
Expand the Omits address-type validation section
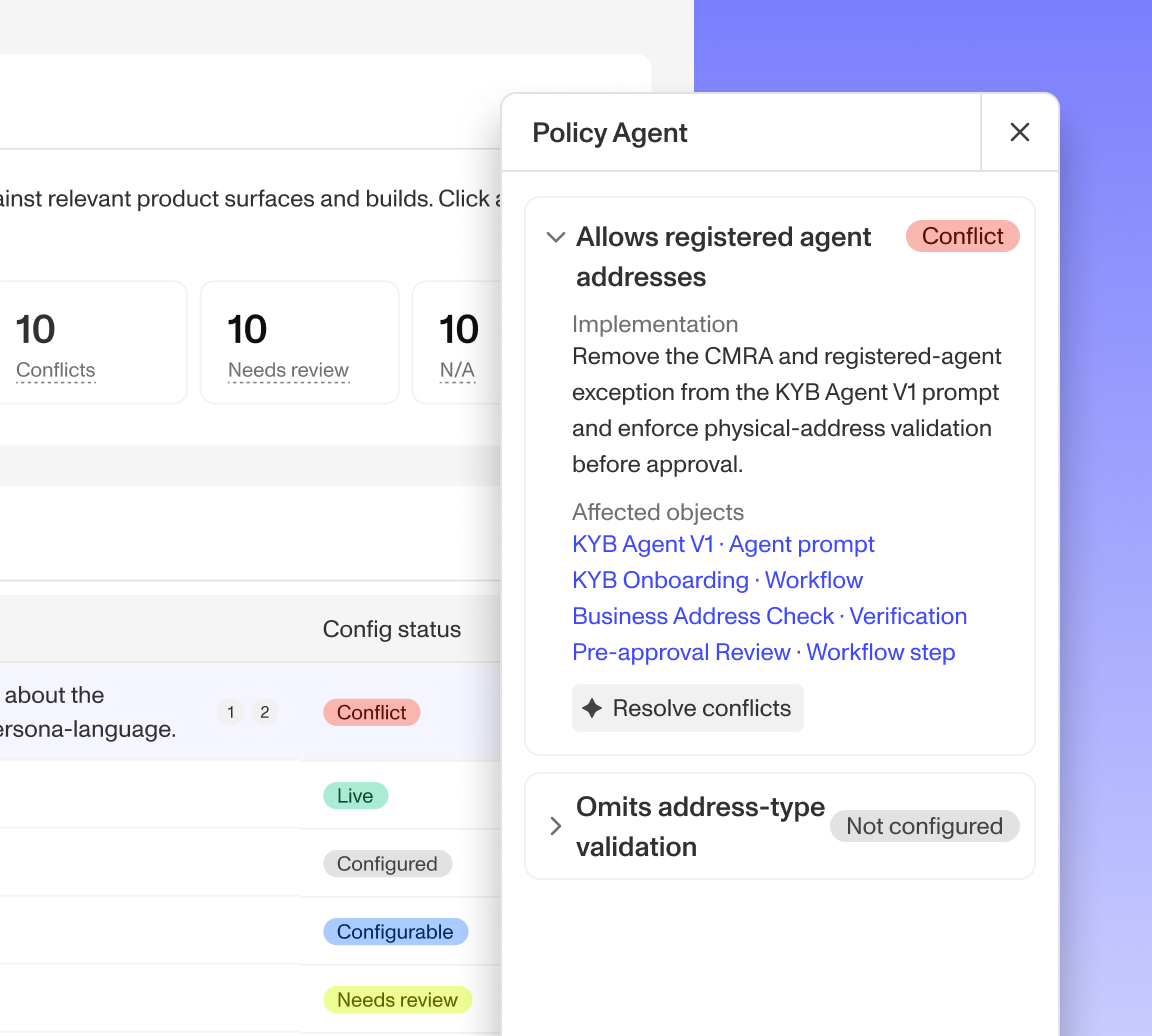pos(556,827)
